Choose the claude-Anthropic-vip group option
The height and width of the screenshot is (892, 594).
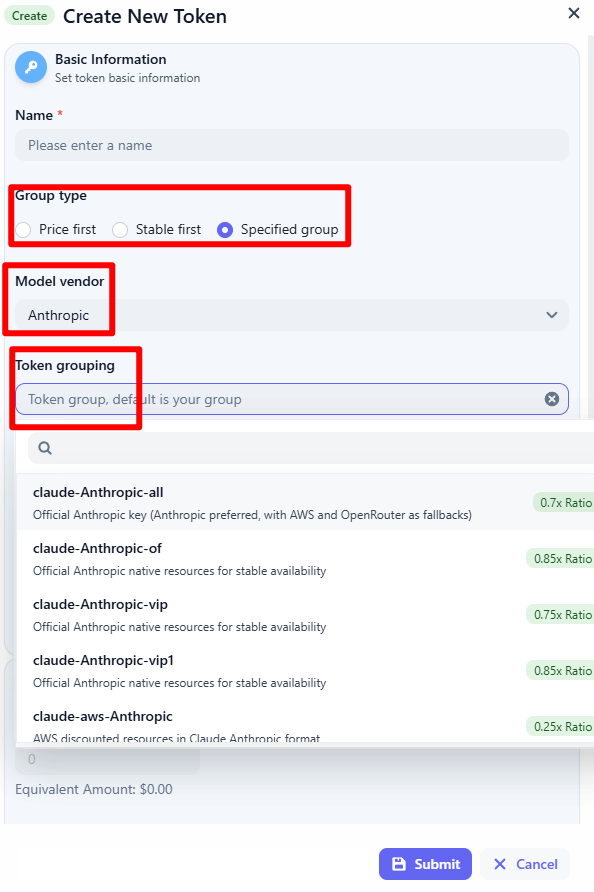pos(305,614)
